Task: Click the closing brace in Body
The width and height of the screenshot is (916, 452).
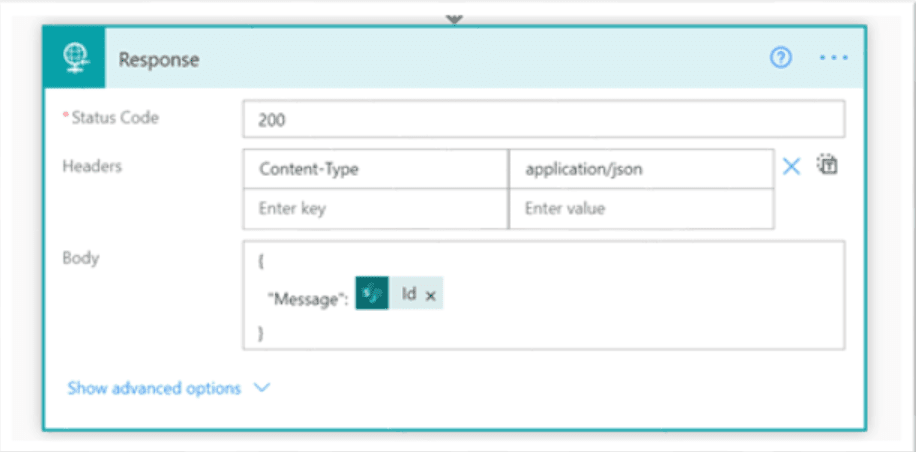Action: click(261, 333)
